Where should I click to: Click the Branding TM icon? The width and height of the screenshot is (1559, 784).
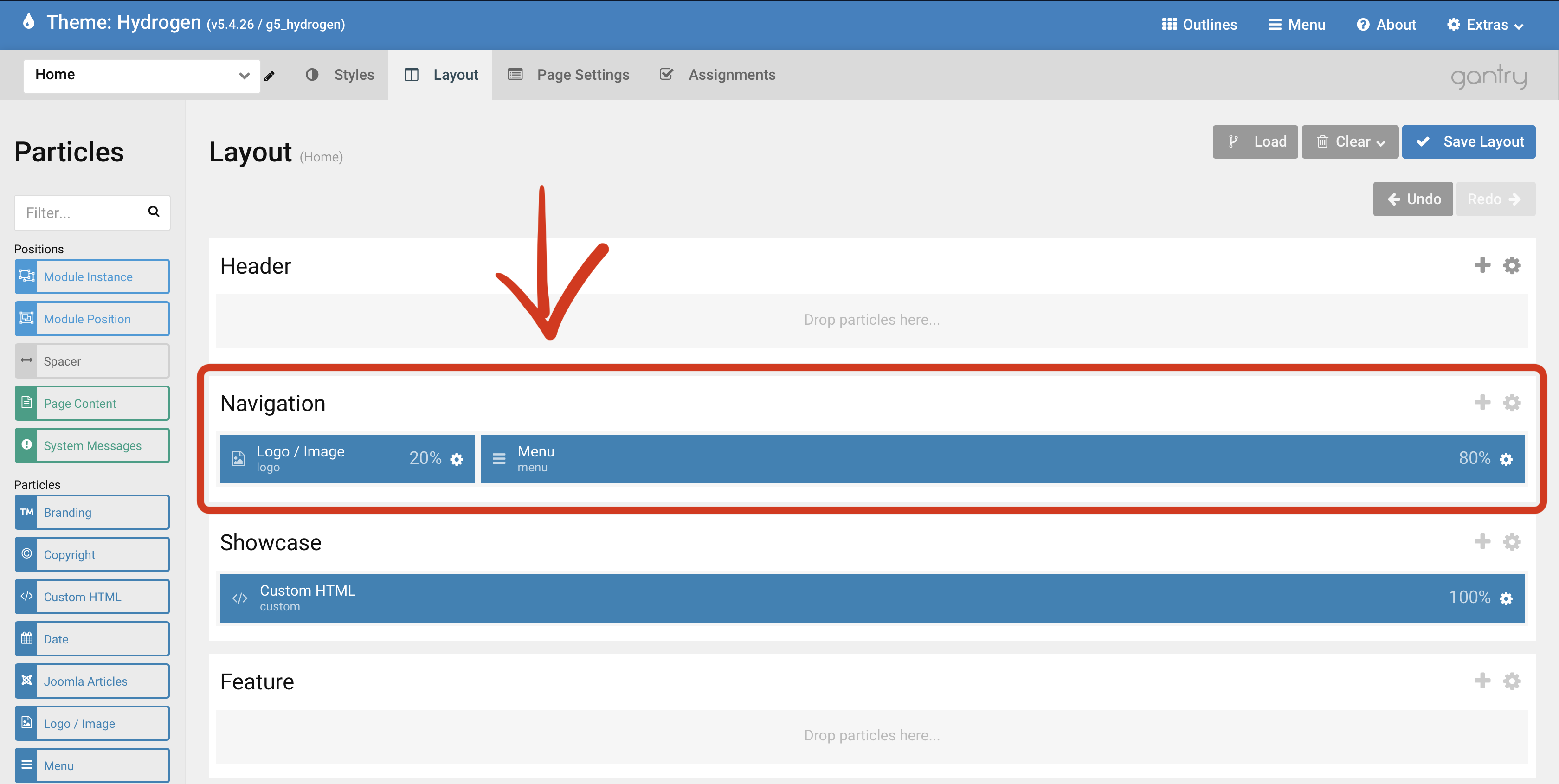pyautogui.click(x=26, y=512)
